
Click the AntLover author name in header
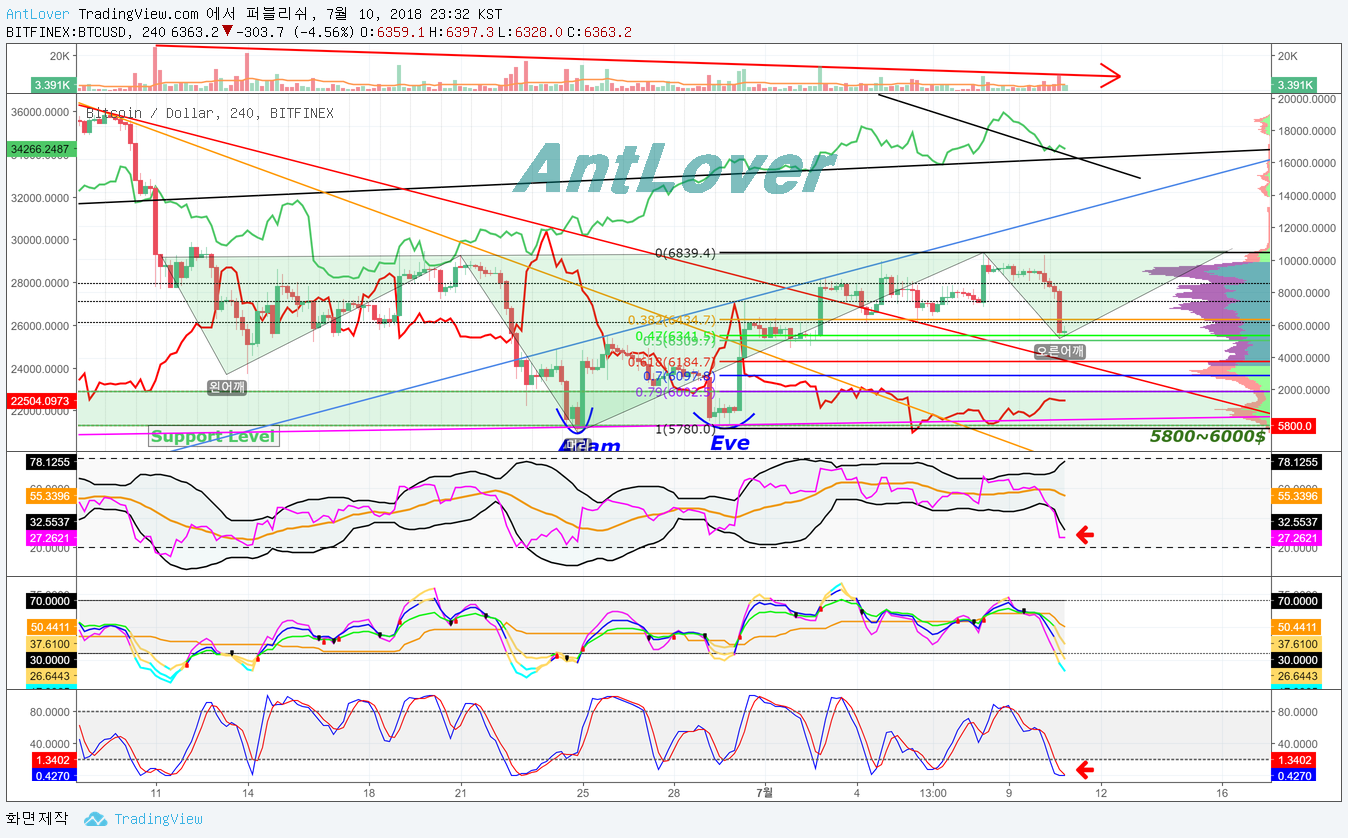pyautogui.click(x=38, y=14)
